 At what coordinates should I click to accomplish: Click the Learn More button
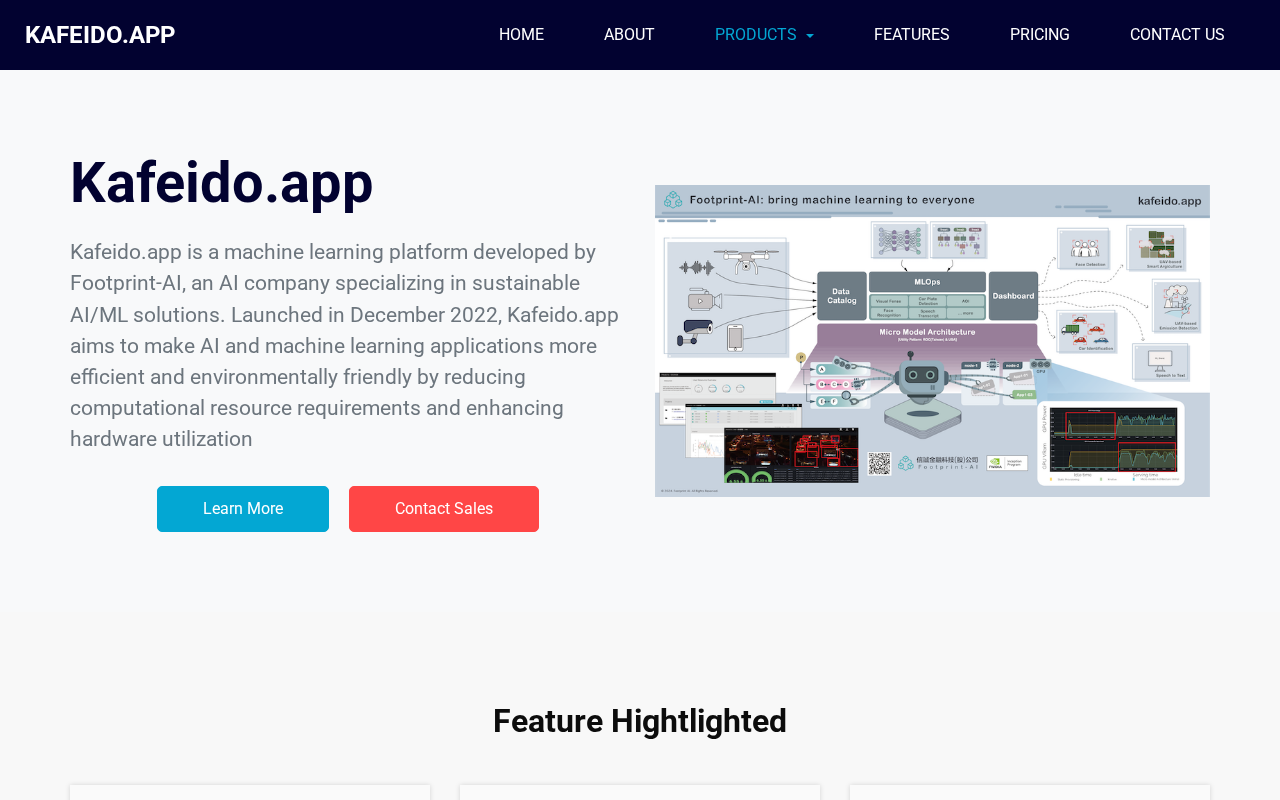[x=243, y=509]
